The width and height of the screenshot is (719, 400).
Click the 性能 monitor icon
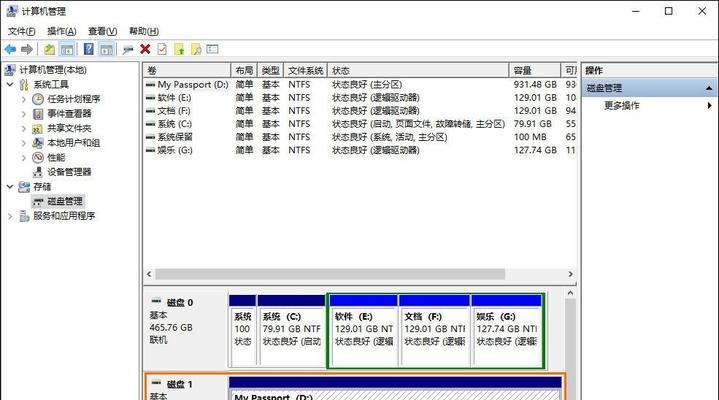pos(38,158)
